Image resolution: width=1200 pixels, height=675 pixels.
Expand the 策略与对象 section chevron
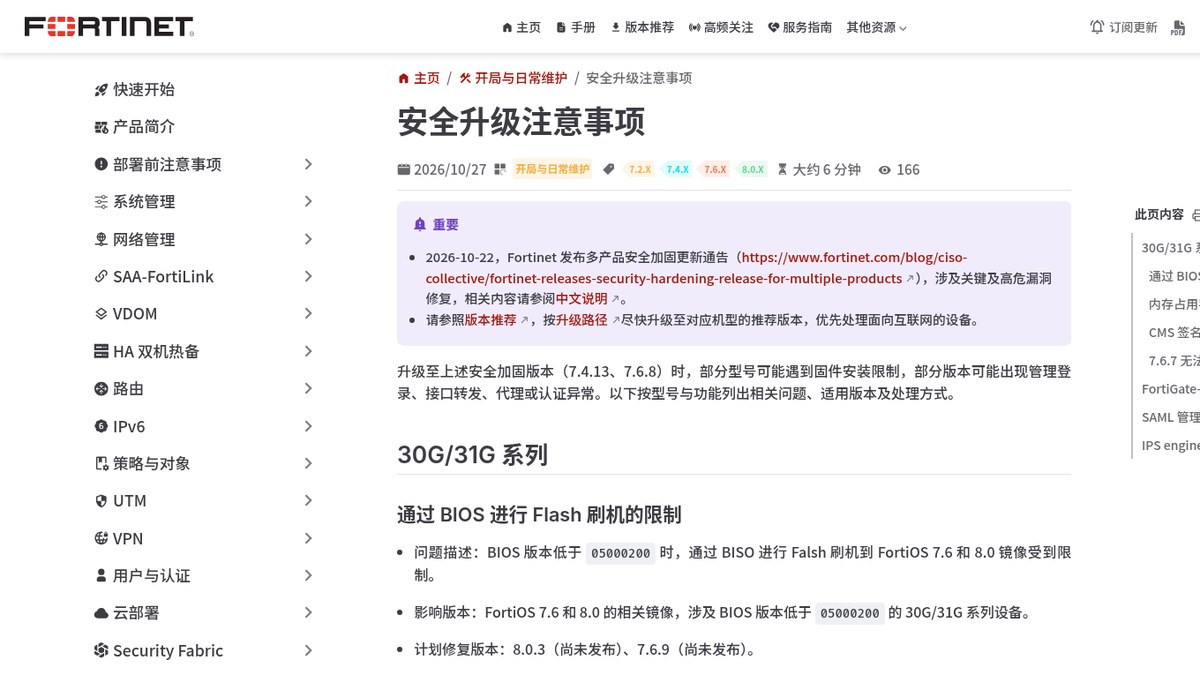(308, 463)
